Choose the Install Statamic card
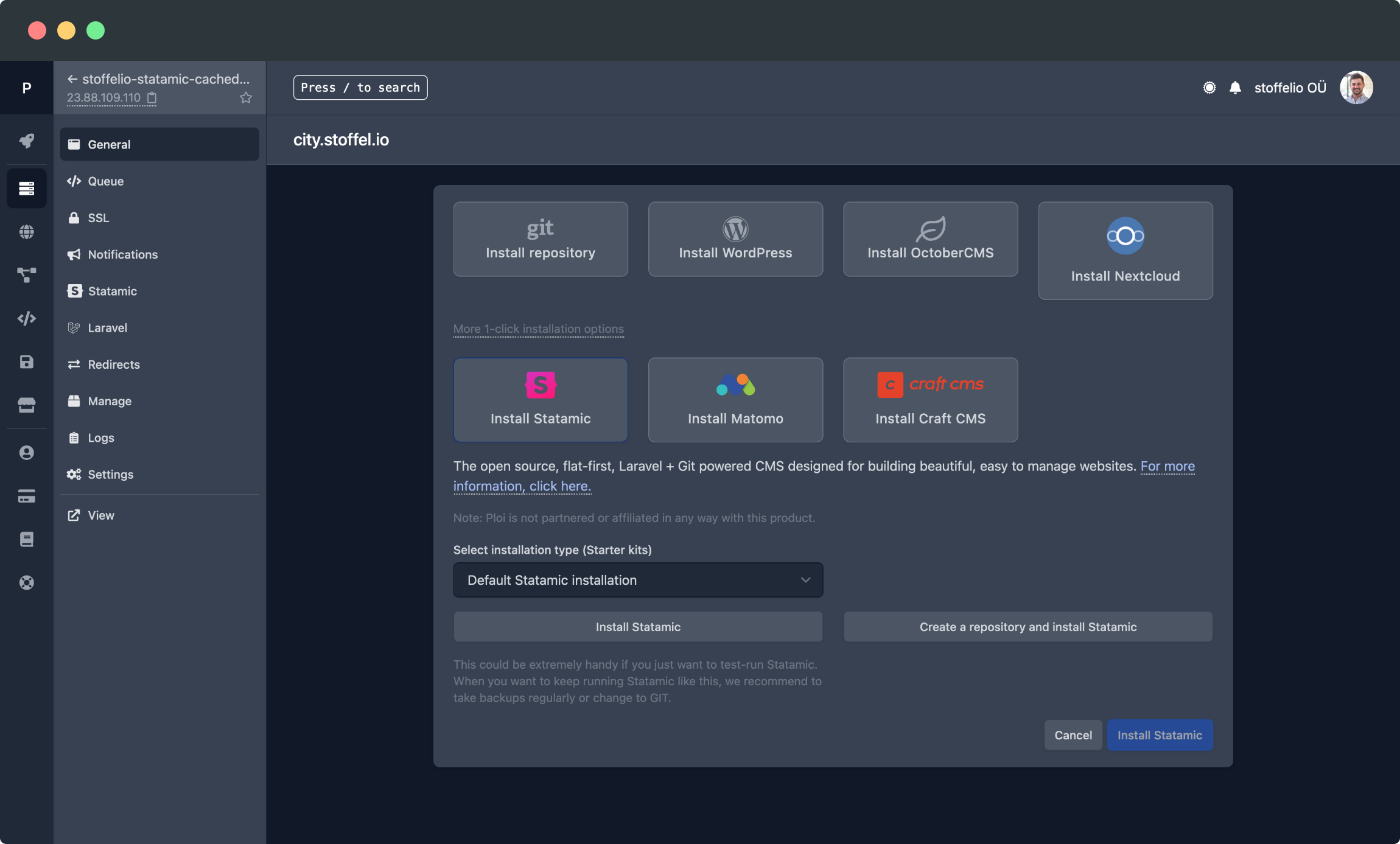 (x=541, y=400)
